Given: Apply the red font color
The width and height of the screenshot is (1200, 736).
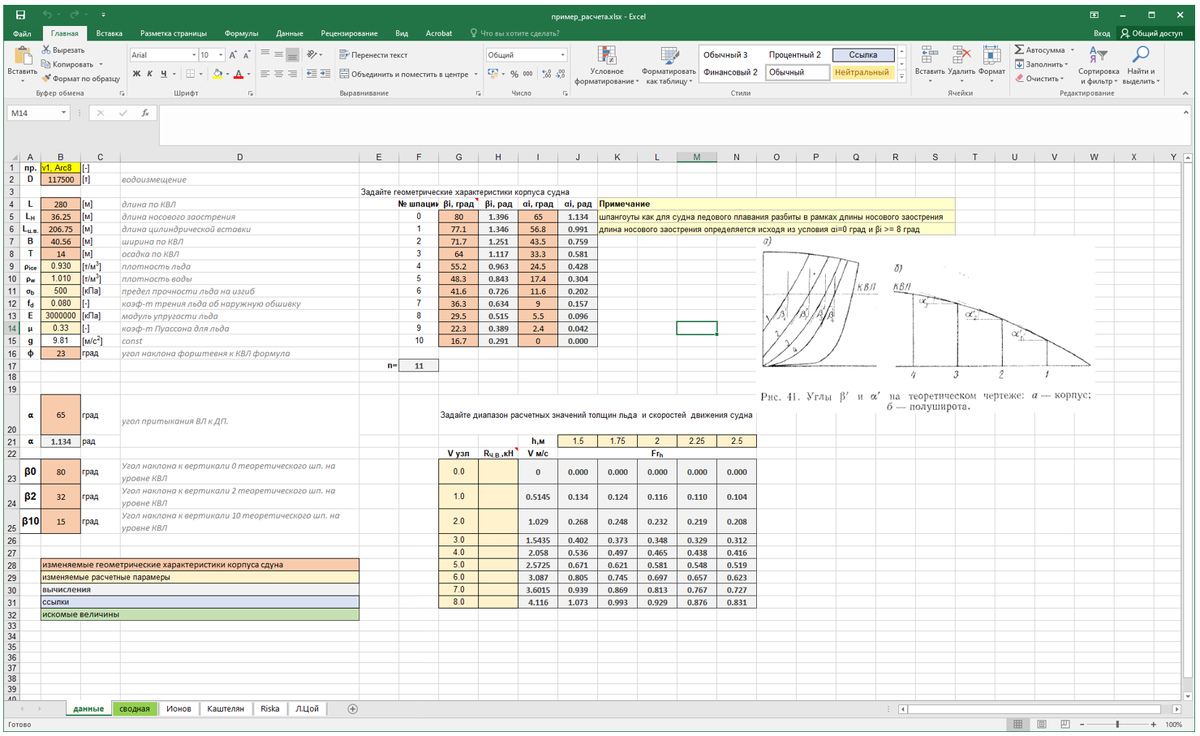Looking at the screenshot, I should [x=239, y=74].
